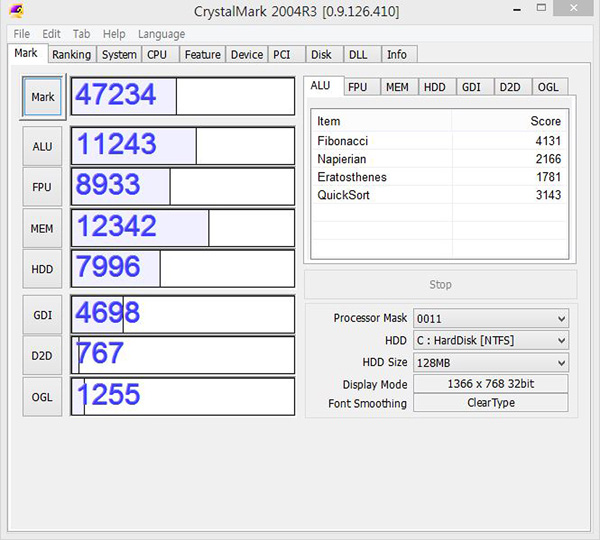
Task: Click the Font Smoothing ClearType field
Action: [491, 403]
